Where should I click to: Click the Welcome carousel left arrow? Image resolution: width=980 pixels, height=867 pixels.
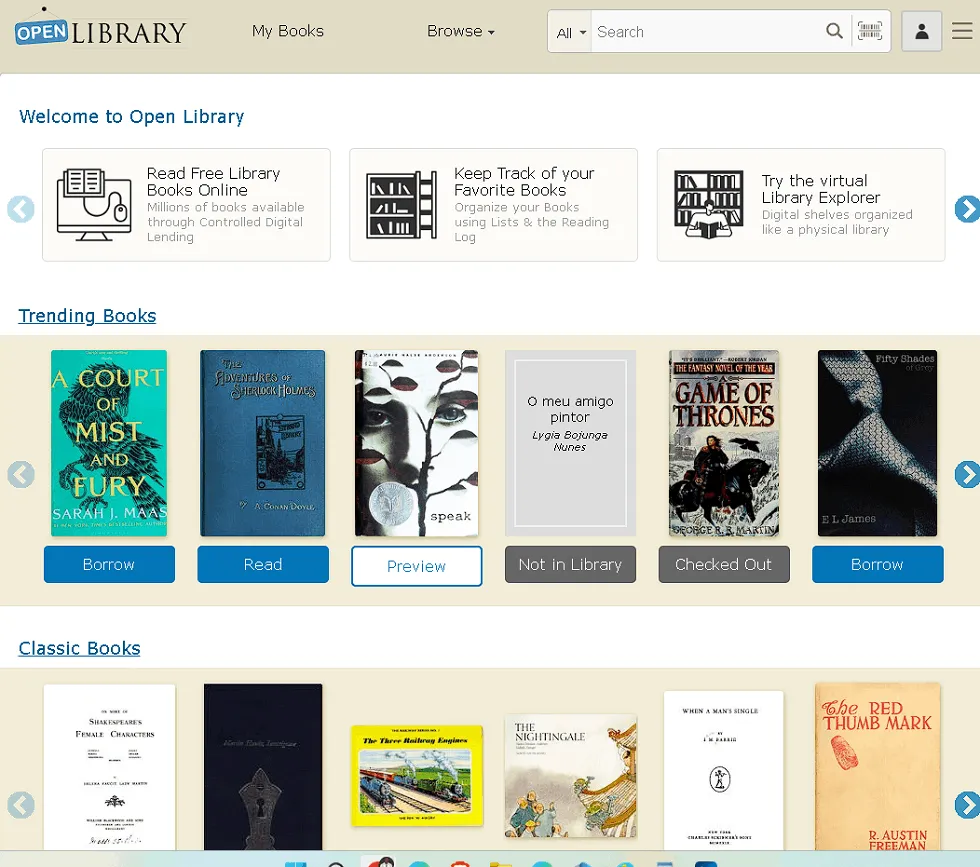(21, 209)
